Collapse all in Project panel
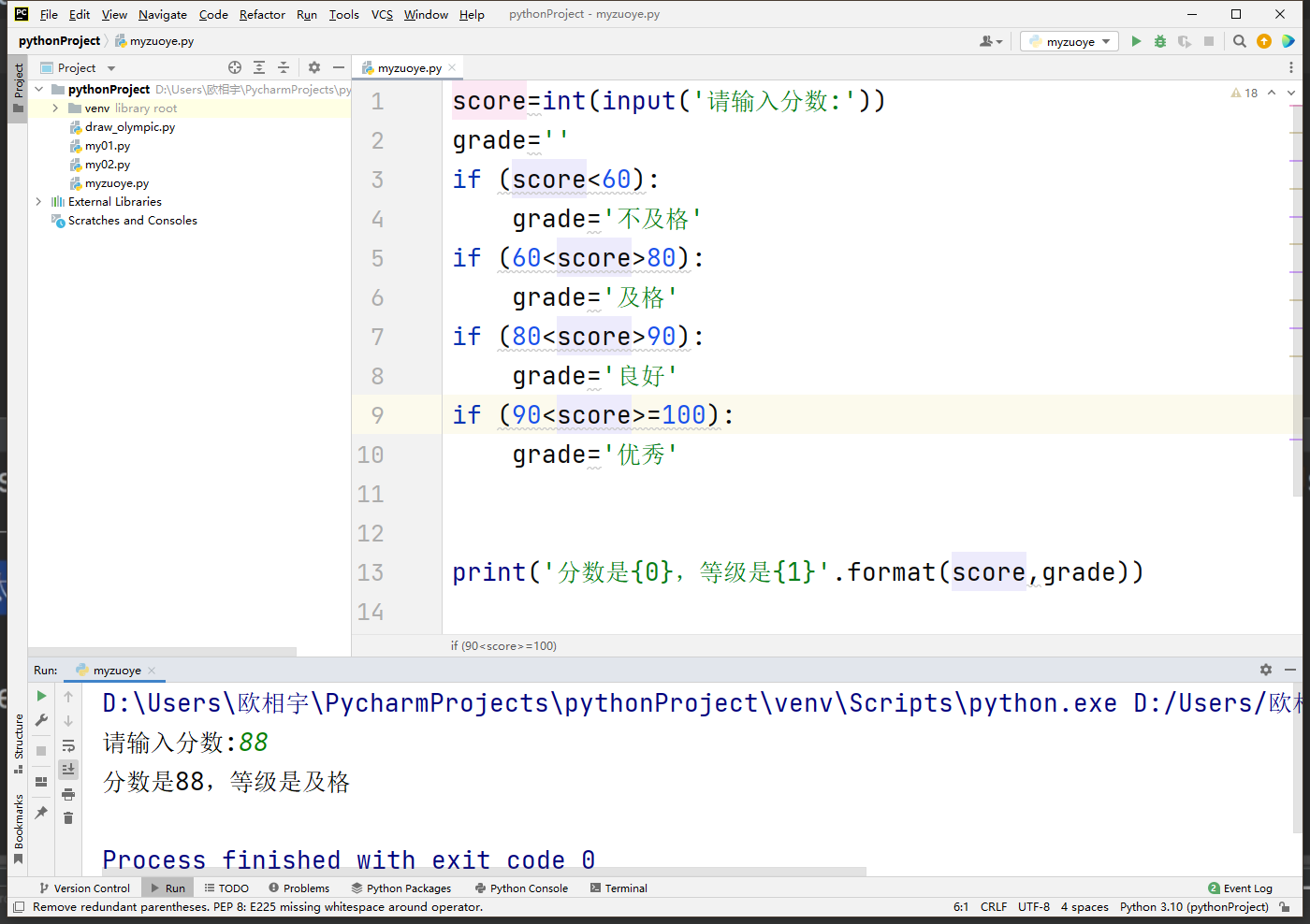This screenshot has height=924, width=1310. click(284, 67)
